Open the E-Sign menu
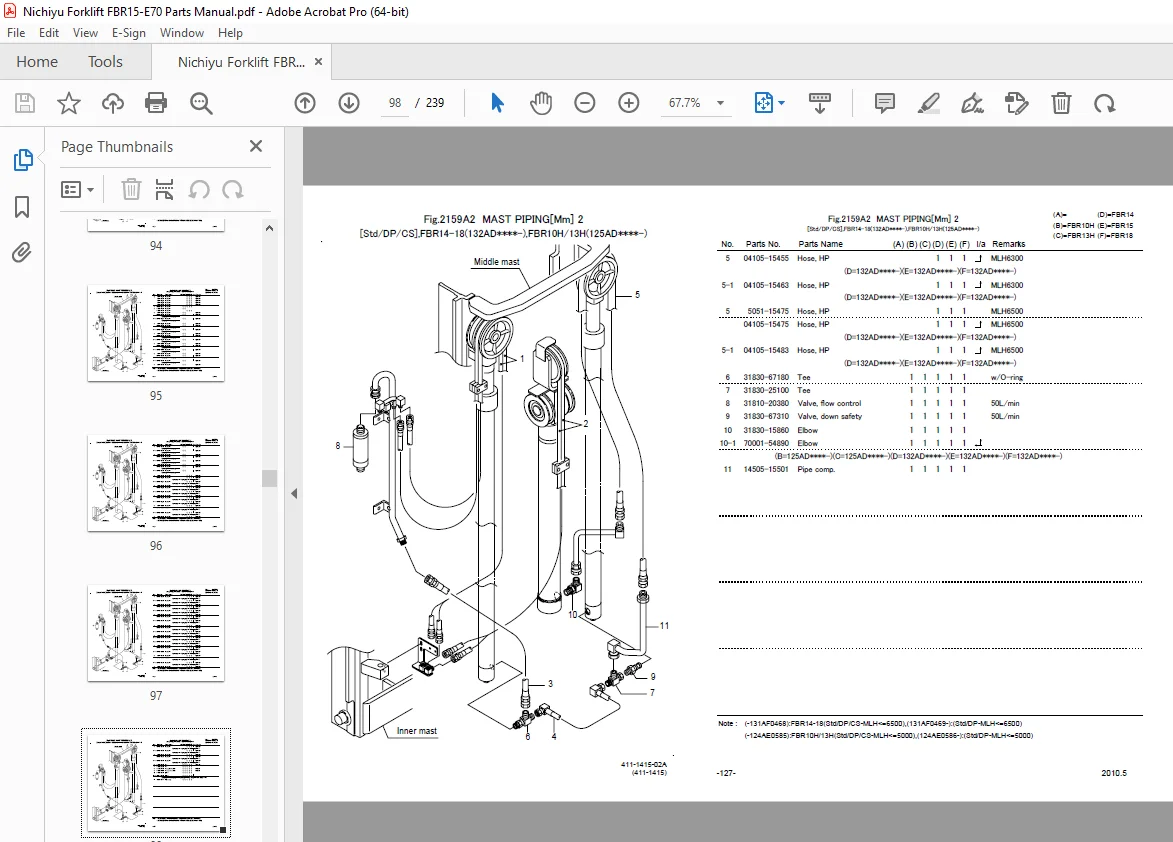1173x842 pixels. tap(129, 33)
